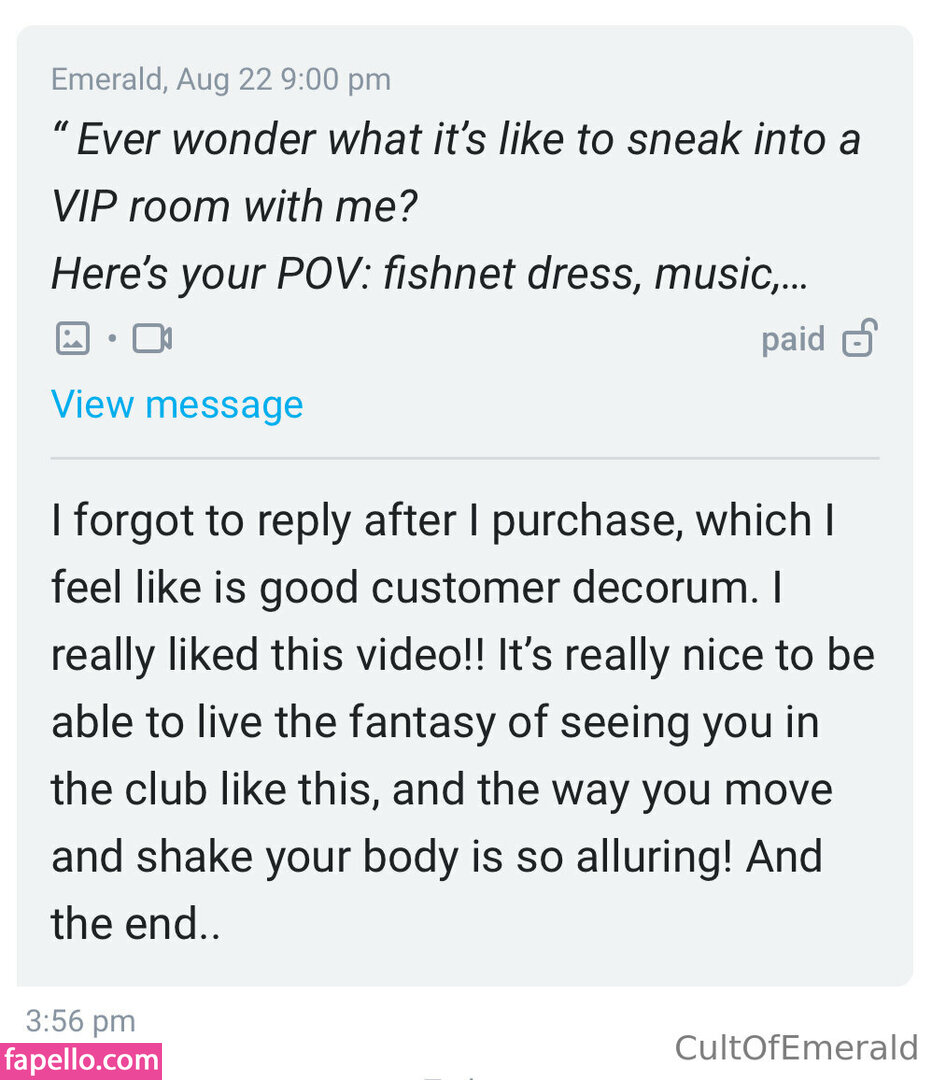Click the quoted line "Ever wonder what it's like"

455,141
